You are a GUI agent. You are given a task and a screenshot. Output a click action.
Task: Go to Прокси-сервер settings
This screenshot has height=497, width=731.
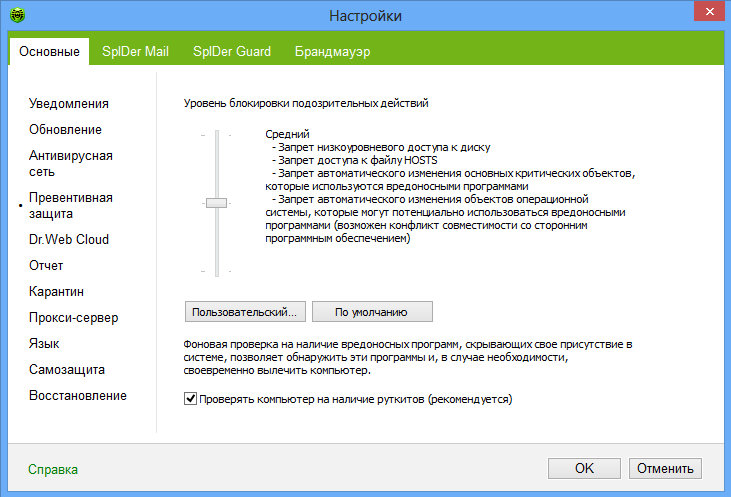coord(73,318)
